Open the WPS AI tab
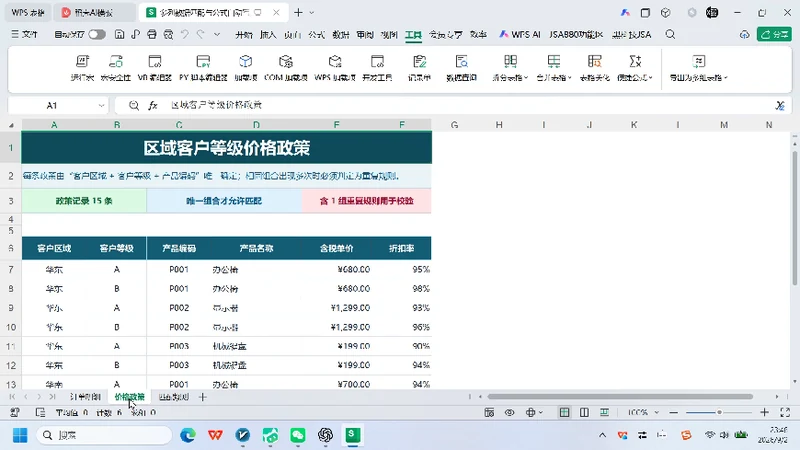 pyautogui.click(x=519, y=35)
